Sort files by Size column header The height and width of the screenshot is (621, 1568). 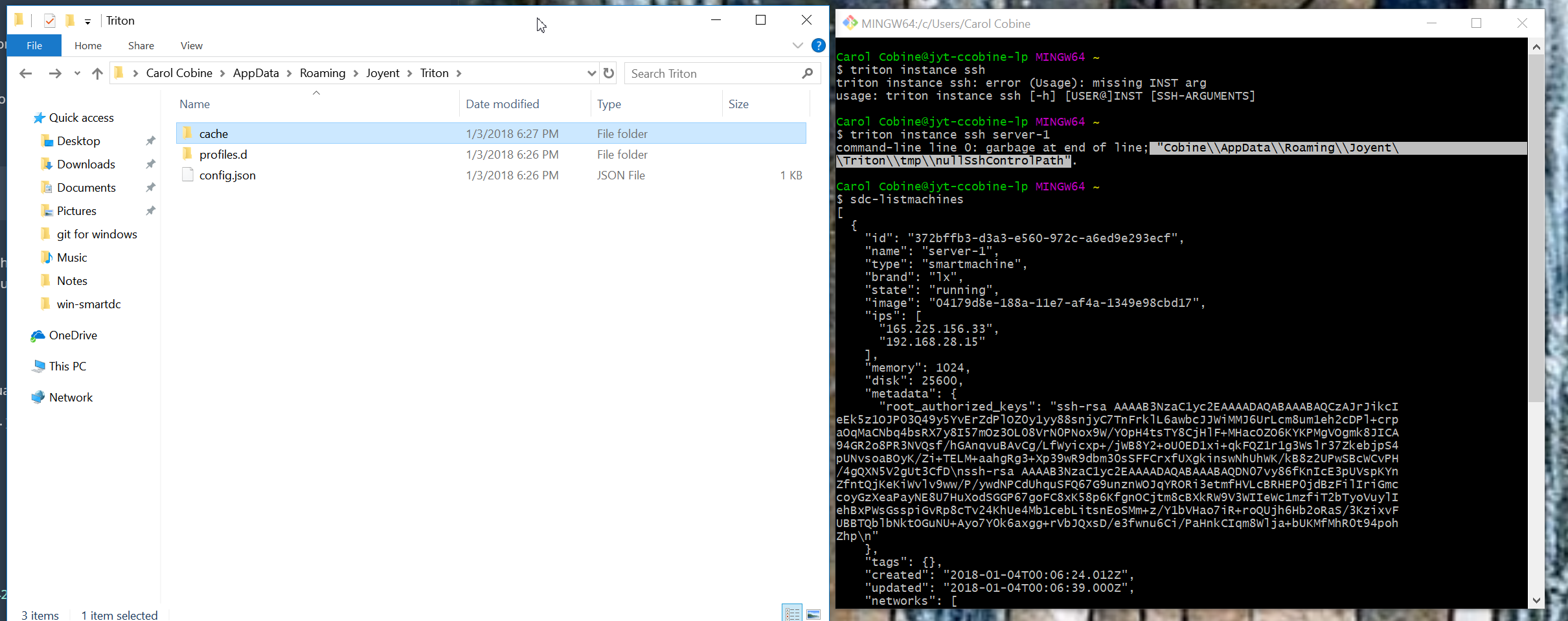pyautogui.click(x=738, y=104)
